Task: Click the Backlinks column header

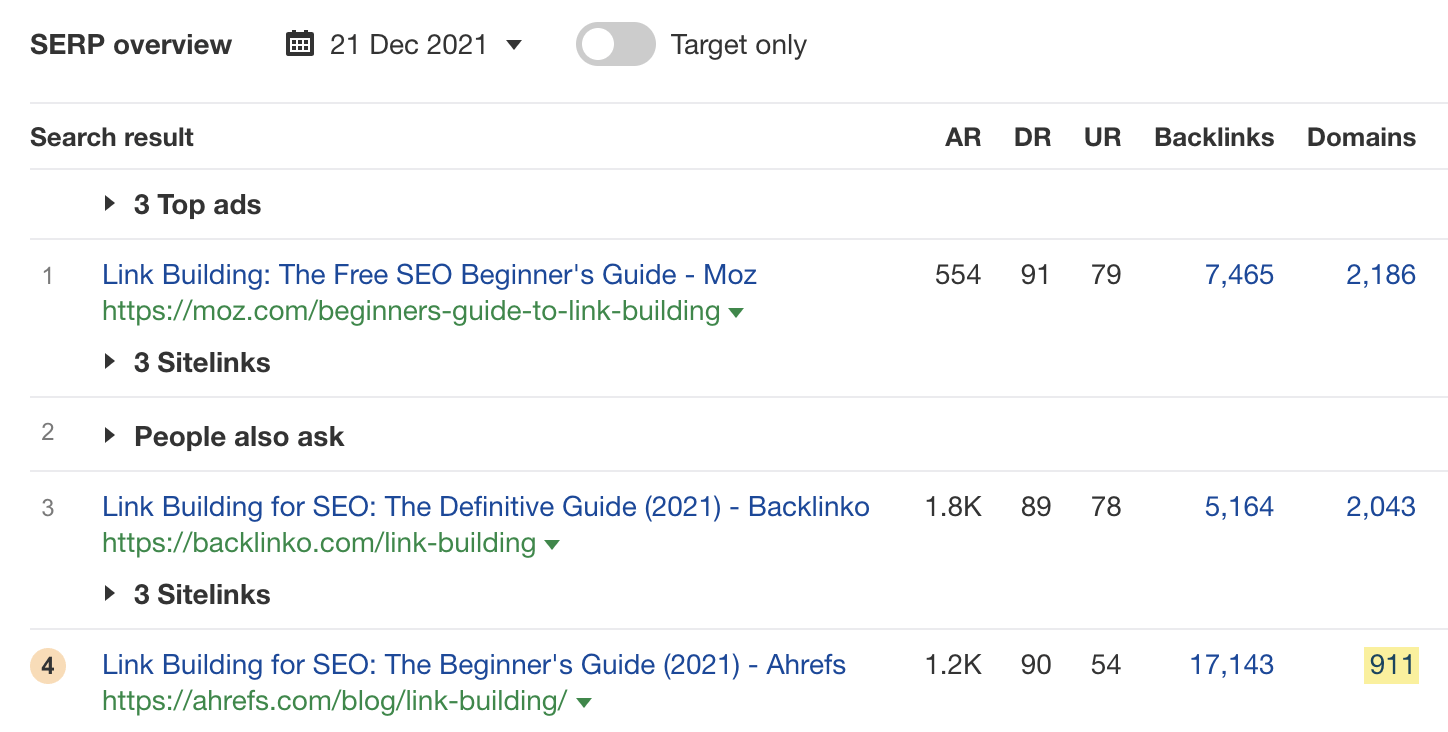Action: pyautogui.click(x=1214, y=137)
